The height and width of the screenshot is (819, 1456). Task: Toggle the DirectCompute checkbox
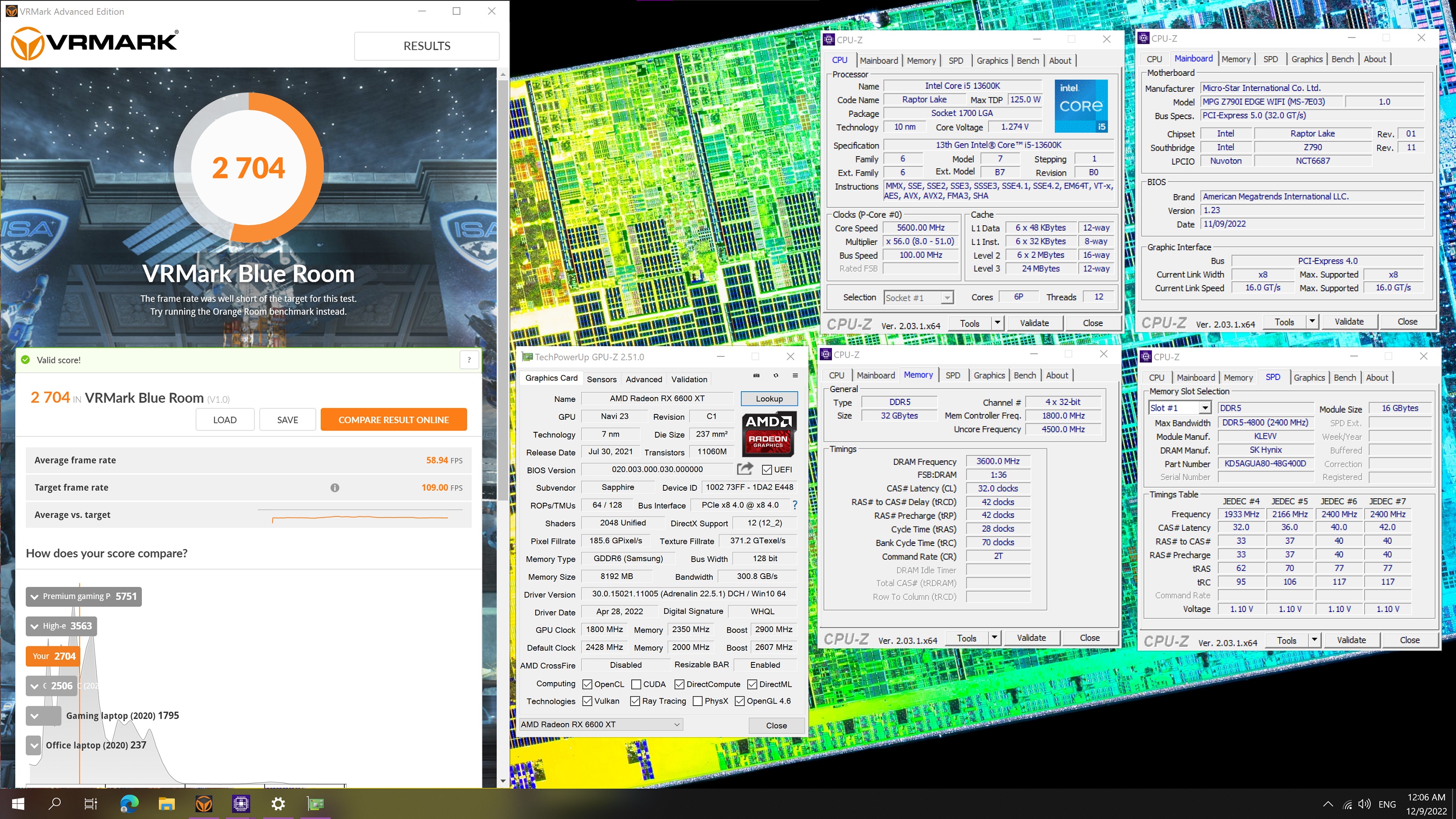point(679,684)
